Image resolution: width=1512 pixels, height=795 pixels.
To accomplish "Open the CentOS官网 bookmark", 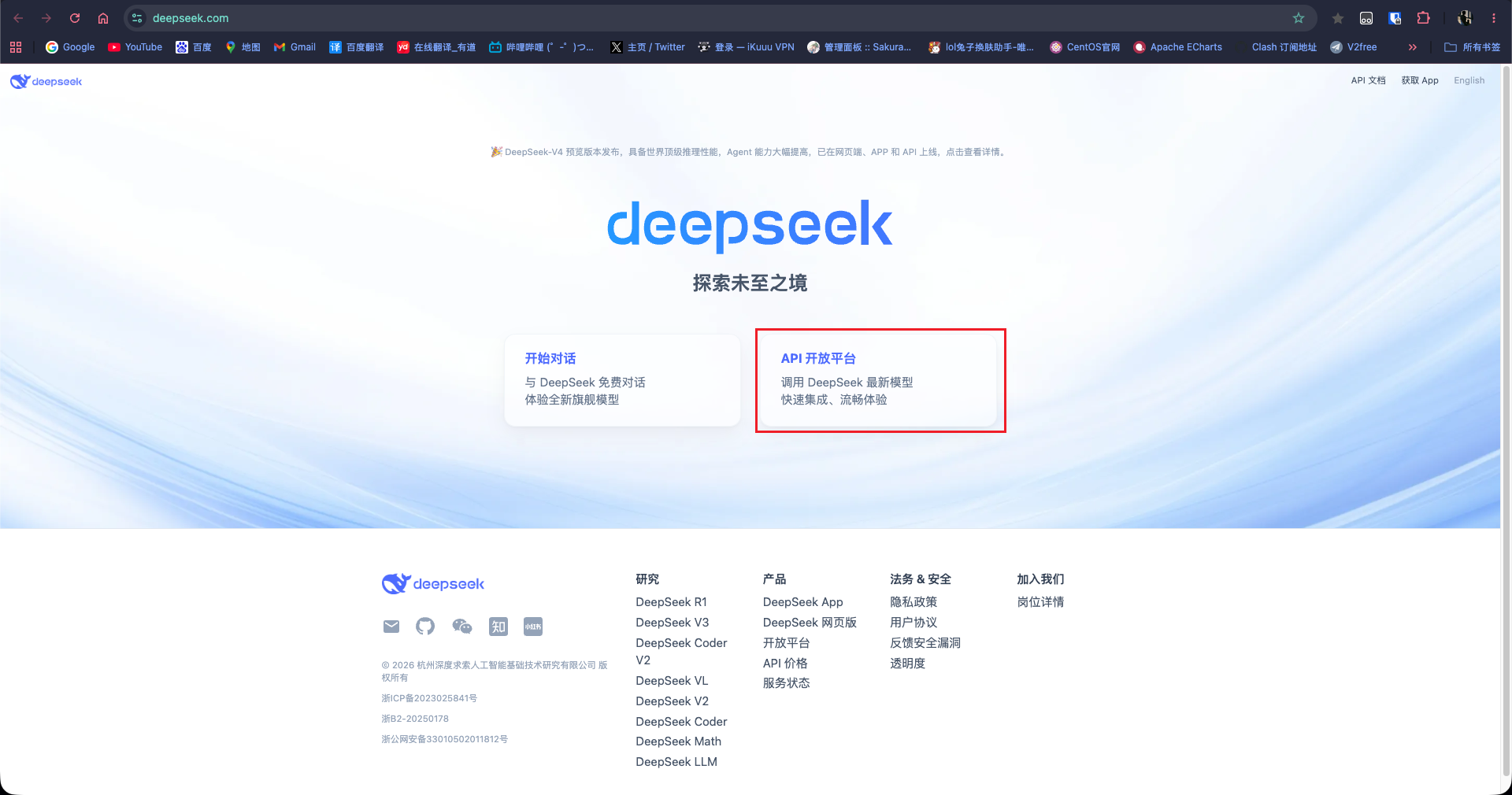I will (x=1085, y=47).
